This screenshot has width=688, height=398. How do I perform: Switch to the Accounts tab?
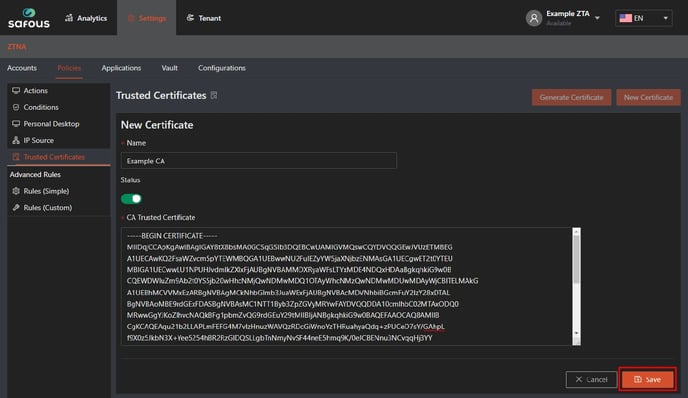tap(22, 68)
